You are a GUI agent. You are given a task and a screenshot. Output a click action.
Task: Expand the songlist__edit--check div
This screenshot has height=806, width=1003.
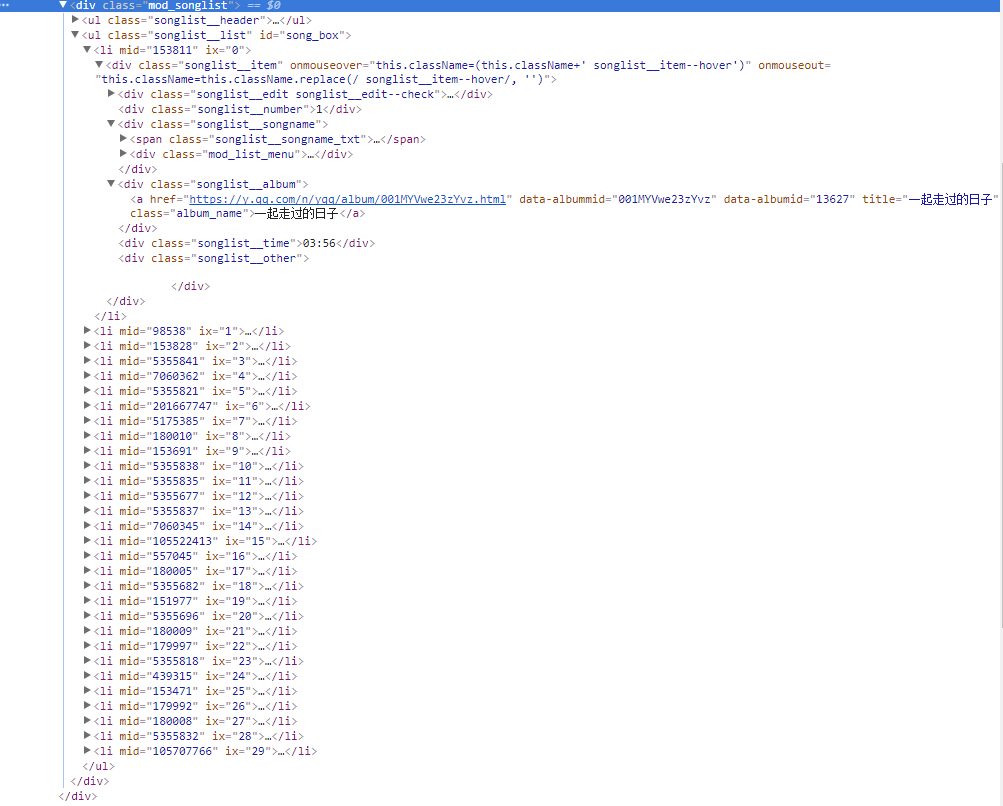tap(111, 94)
